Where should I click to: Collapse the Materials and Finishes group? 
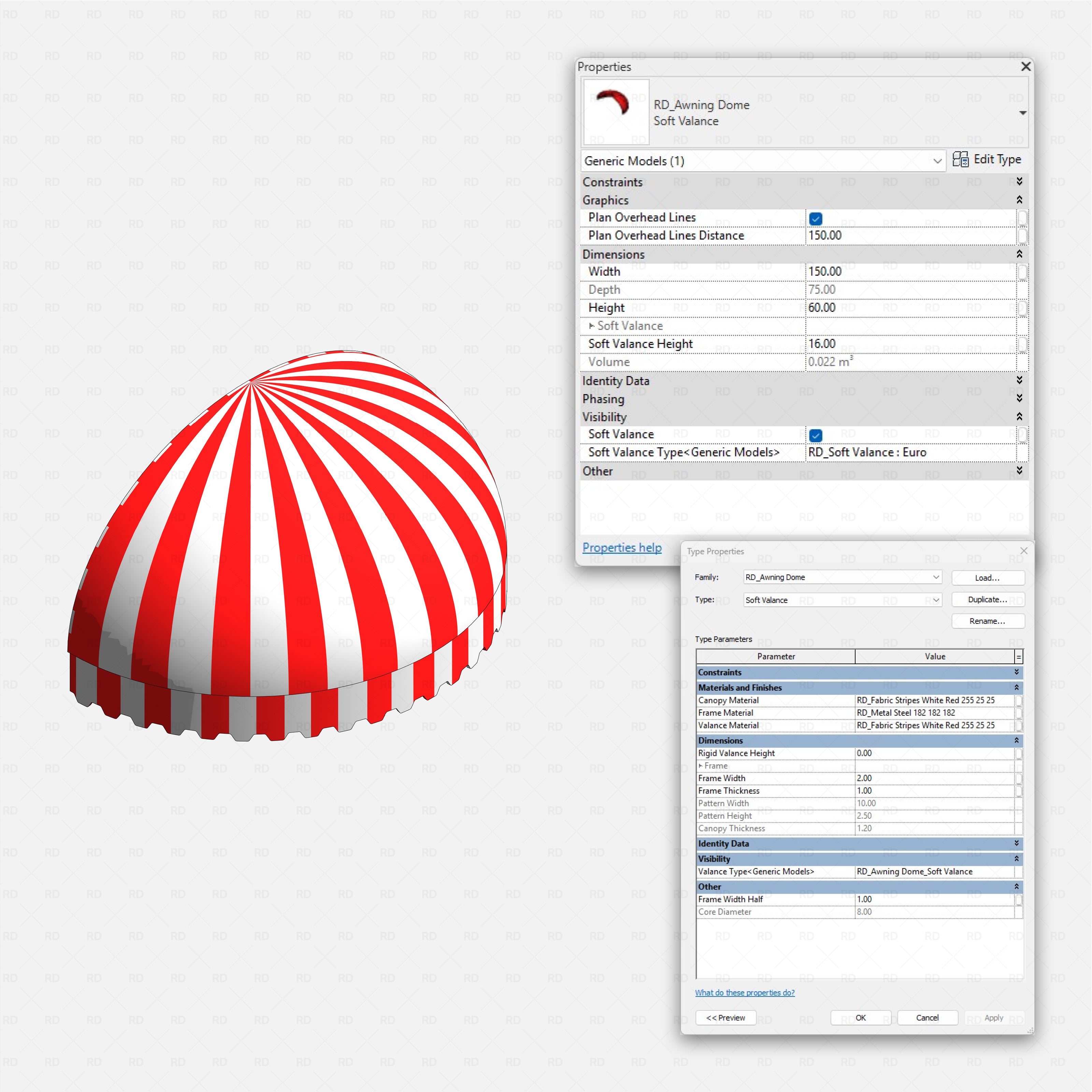click(1016, 687)
